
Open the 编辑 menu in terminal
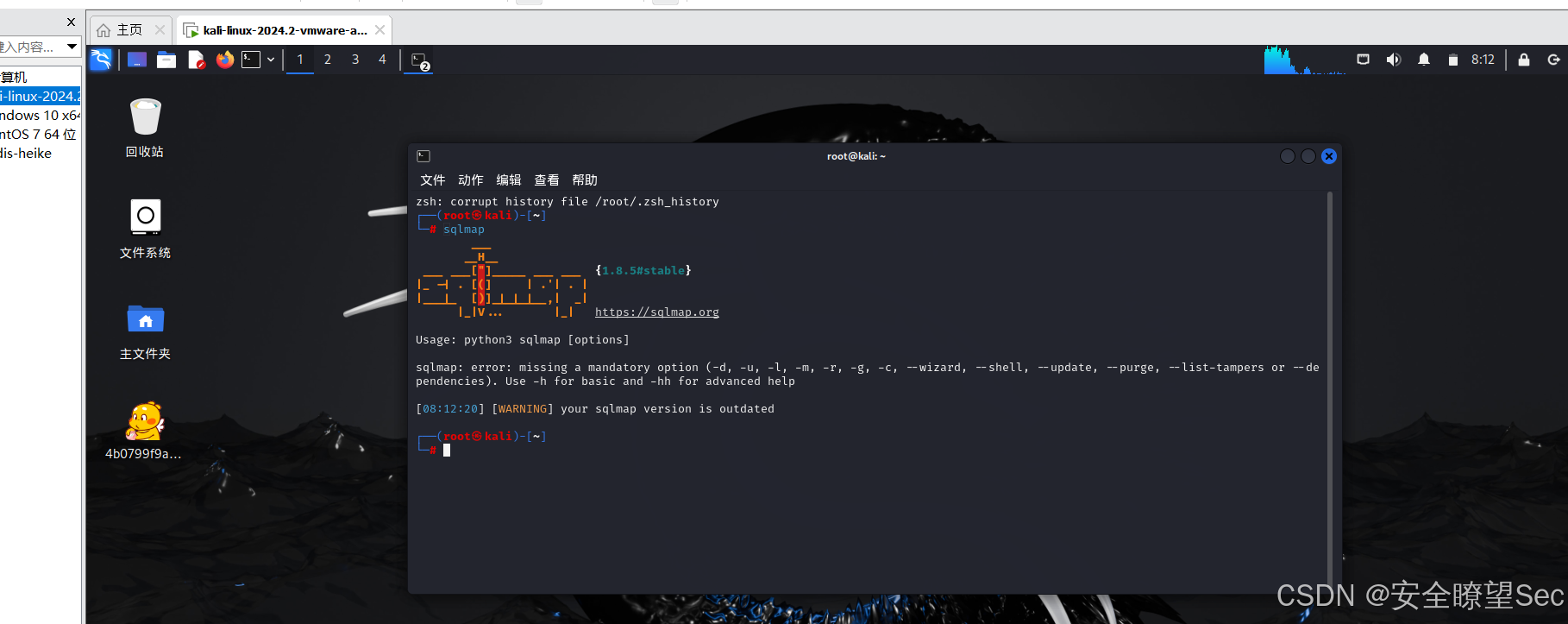(509, 180)
